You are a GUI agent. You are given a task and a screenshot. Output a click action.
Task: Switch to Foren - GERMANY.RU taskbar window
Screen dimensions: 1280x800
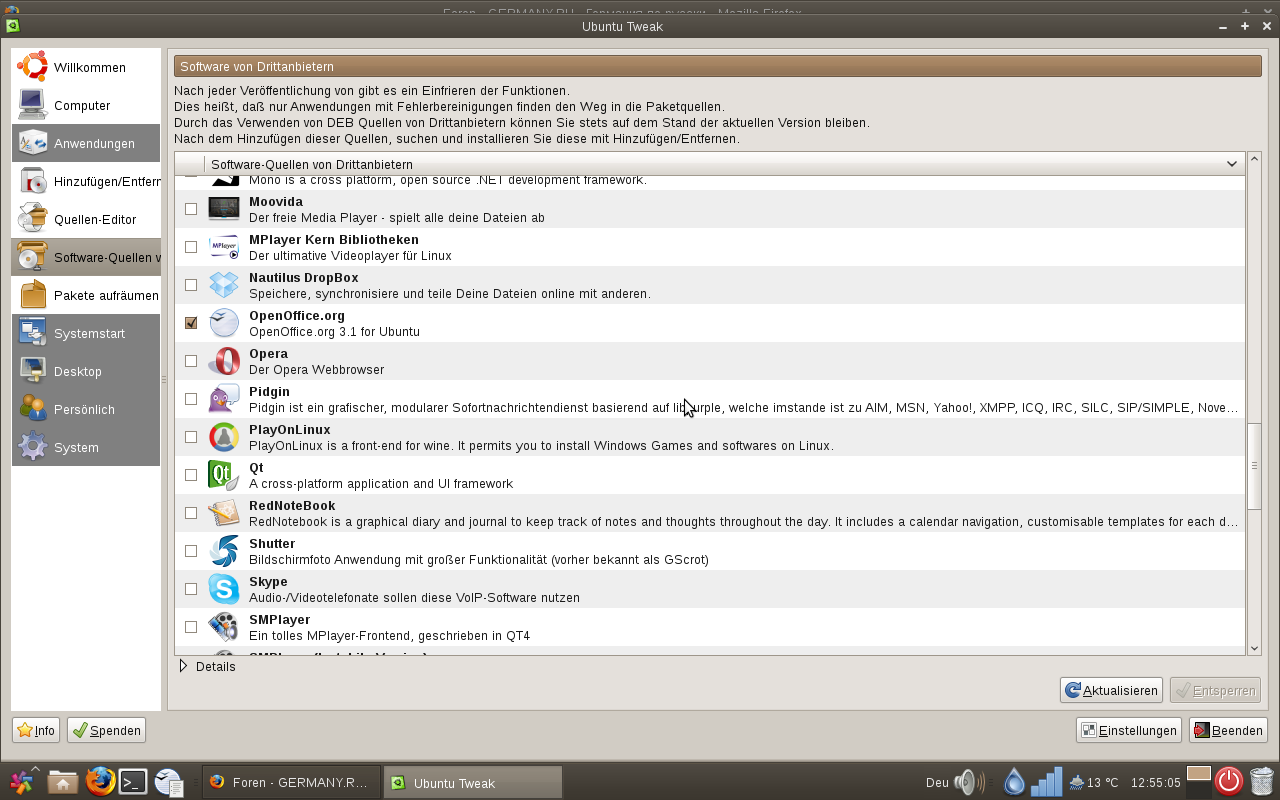291,782
